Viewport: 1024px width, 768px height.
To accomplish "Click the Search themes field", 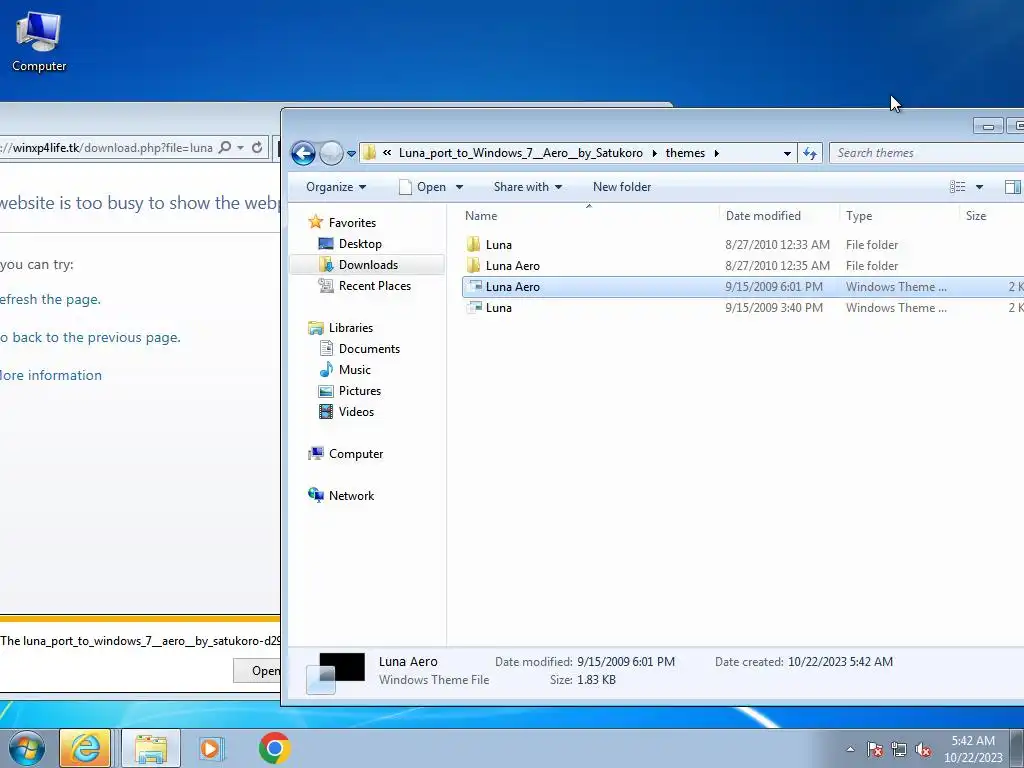I will 927,153.
